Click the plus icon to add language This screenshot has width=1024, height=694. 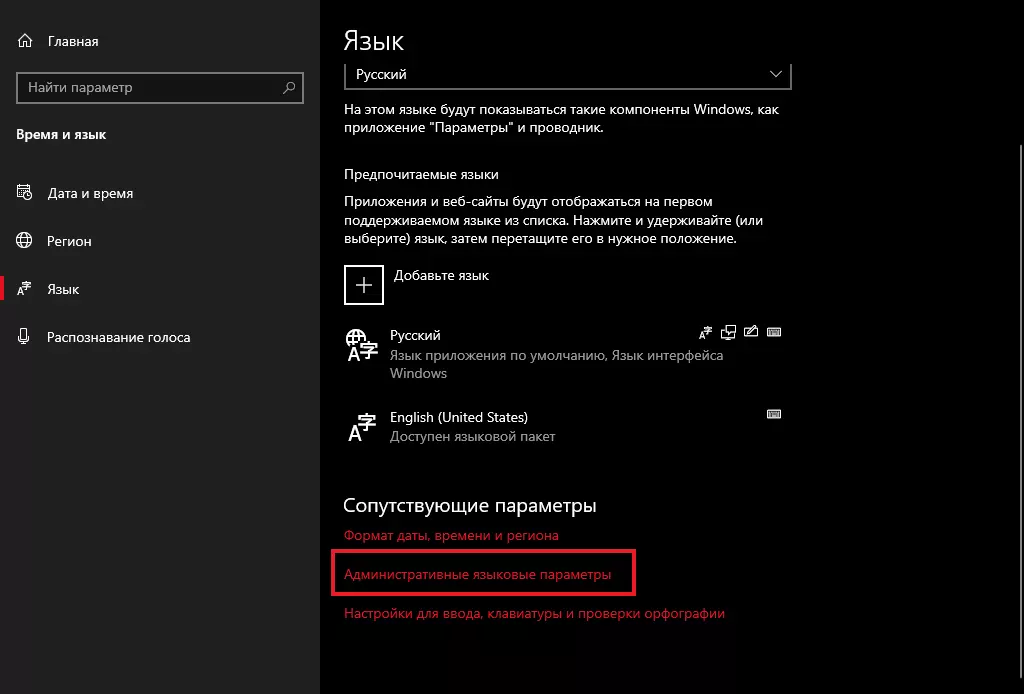point(363,284)
